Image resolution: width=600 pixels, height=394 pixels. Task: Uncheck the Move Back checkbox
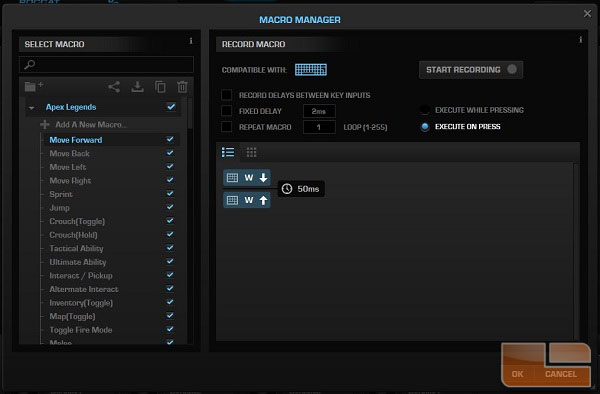(170, 153)
